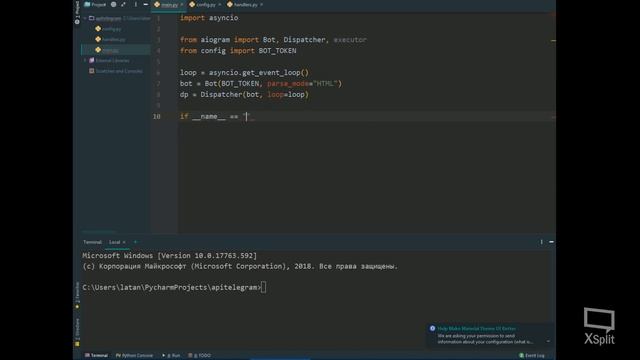Close the main.py editor tab
The height and width of the screenshot is (360, 640).
click(x=182, y=4)
